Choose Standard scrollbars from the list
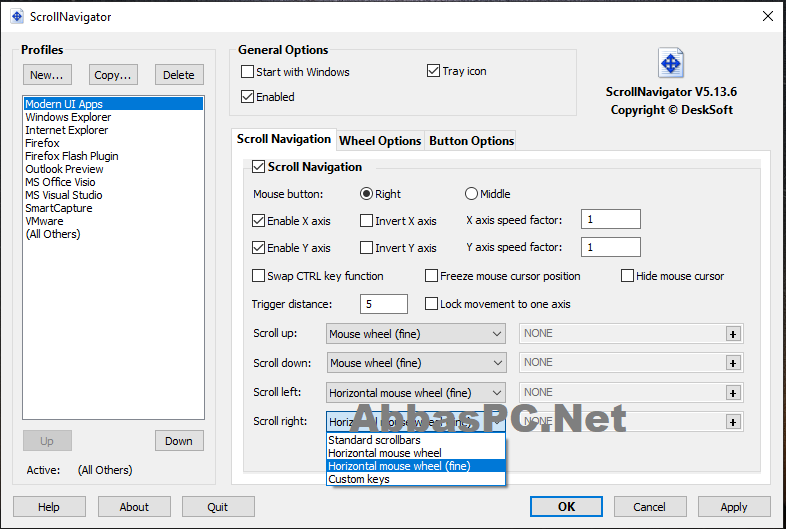 pyautogui.click(x=416, y=440)
